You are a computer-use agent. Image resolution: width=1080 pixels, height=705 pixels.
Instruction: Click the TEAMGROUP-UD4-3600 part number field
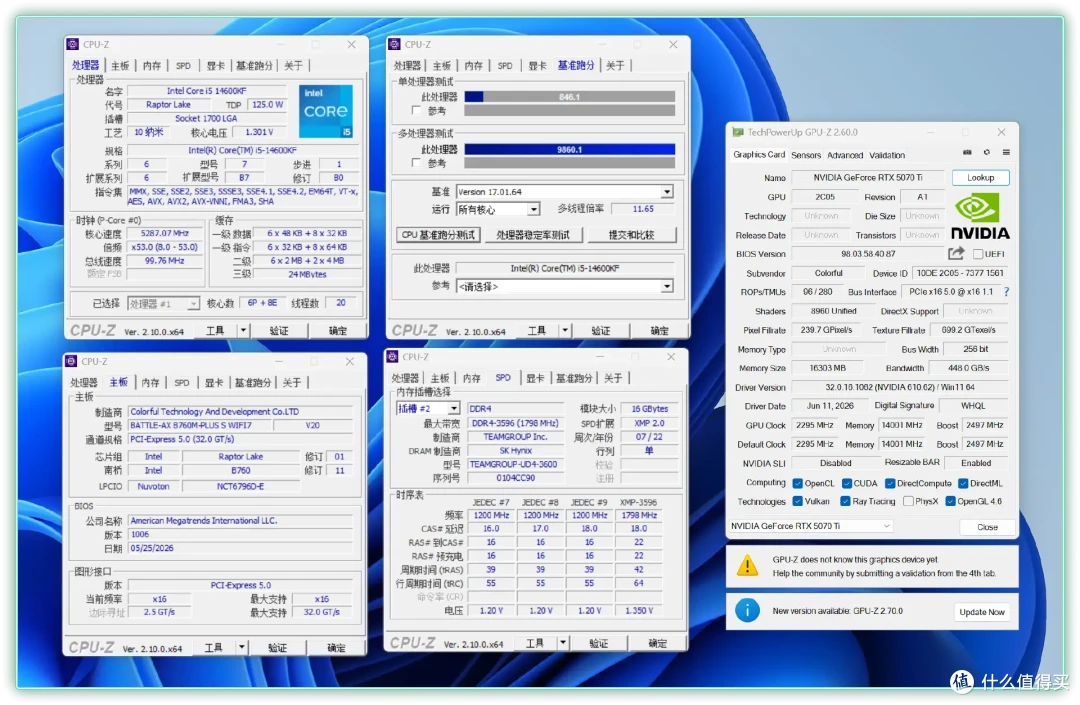coord(514,464)
